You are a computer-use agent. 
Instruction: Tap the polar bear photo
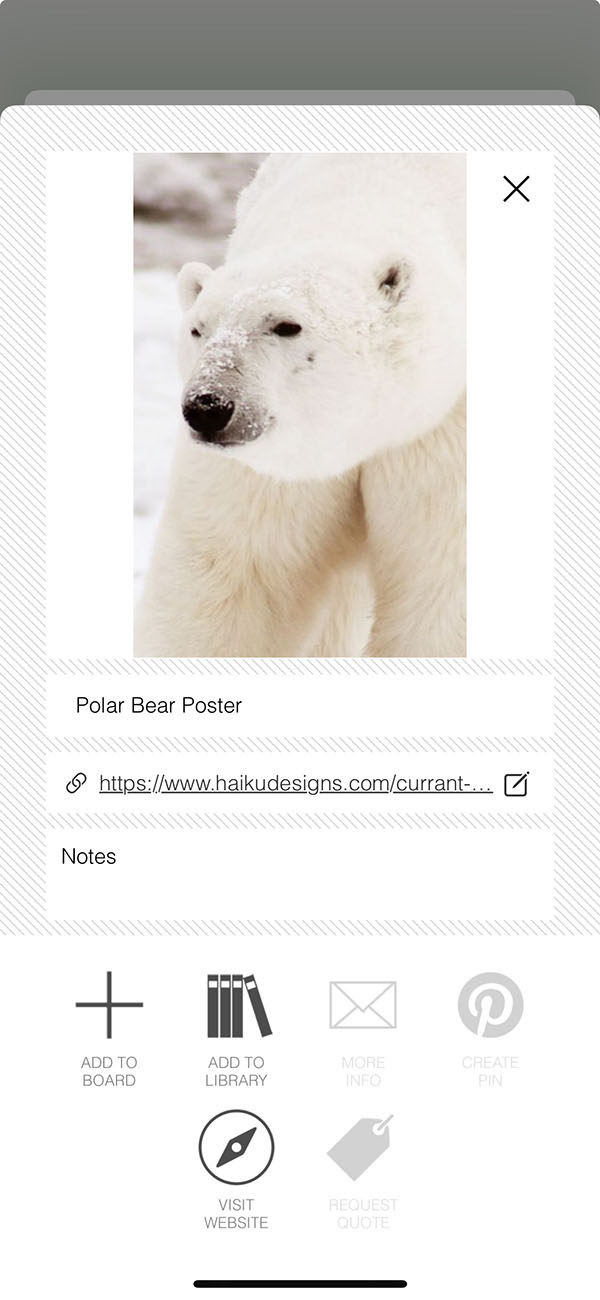300,405
